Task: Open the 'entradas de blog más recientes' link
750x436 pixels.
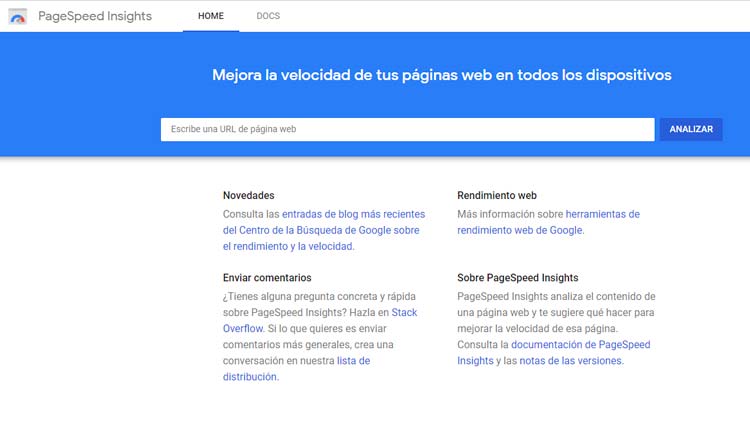Action: (353, 214)
